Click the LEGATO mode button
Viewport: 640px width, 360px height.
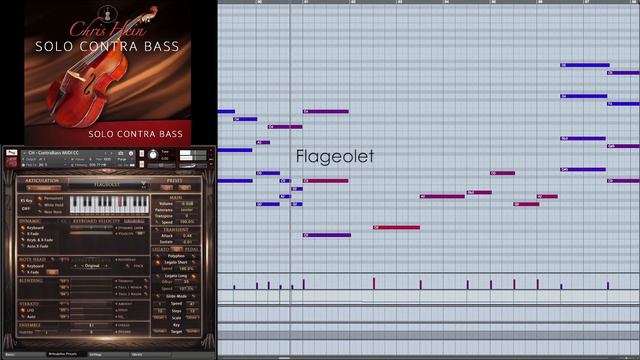177,249
